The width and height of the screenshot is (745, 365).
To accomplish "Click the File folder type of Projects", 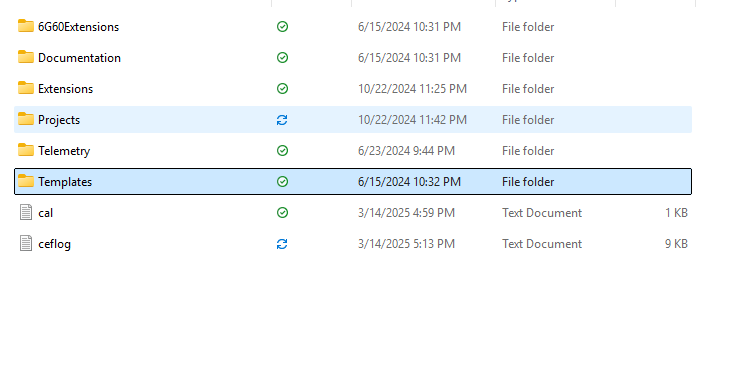I will pyautogui.click(x=528, y=120).
